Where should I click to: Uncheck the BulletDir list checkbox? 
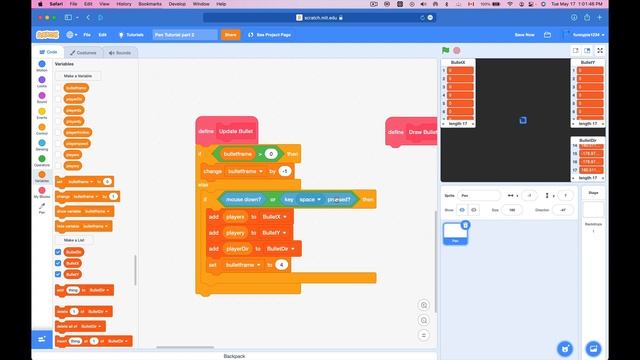pyautogui.click(x=58, y=252)
